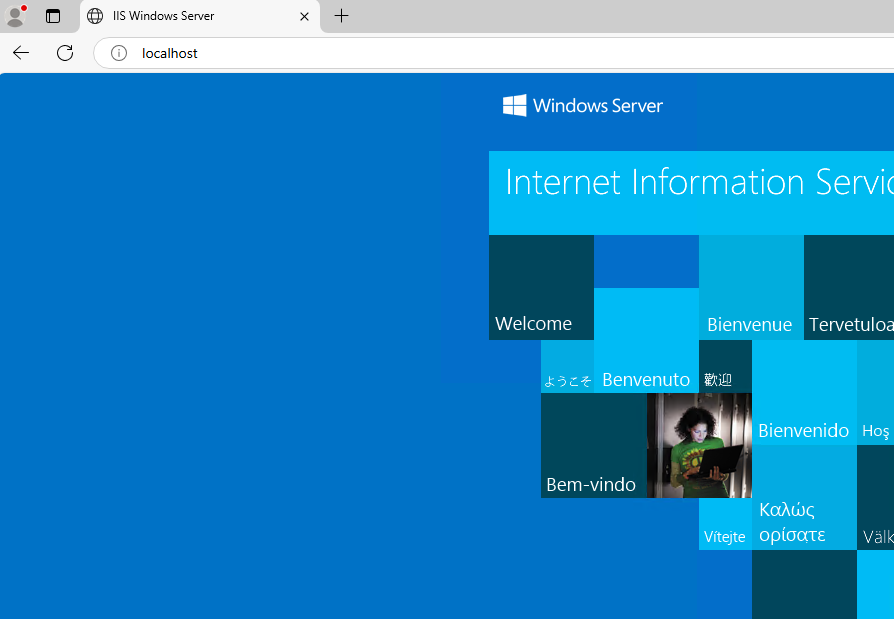The width and height of the screenshot is (894, 619).
Task: Click the Καλώς ορίσατε tile
Action: click(x=804, y=498)
